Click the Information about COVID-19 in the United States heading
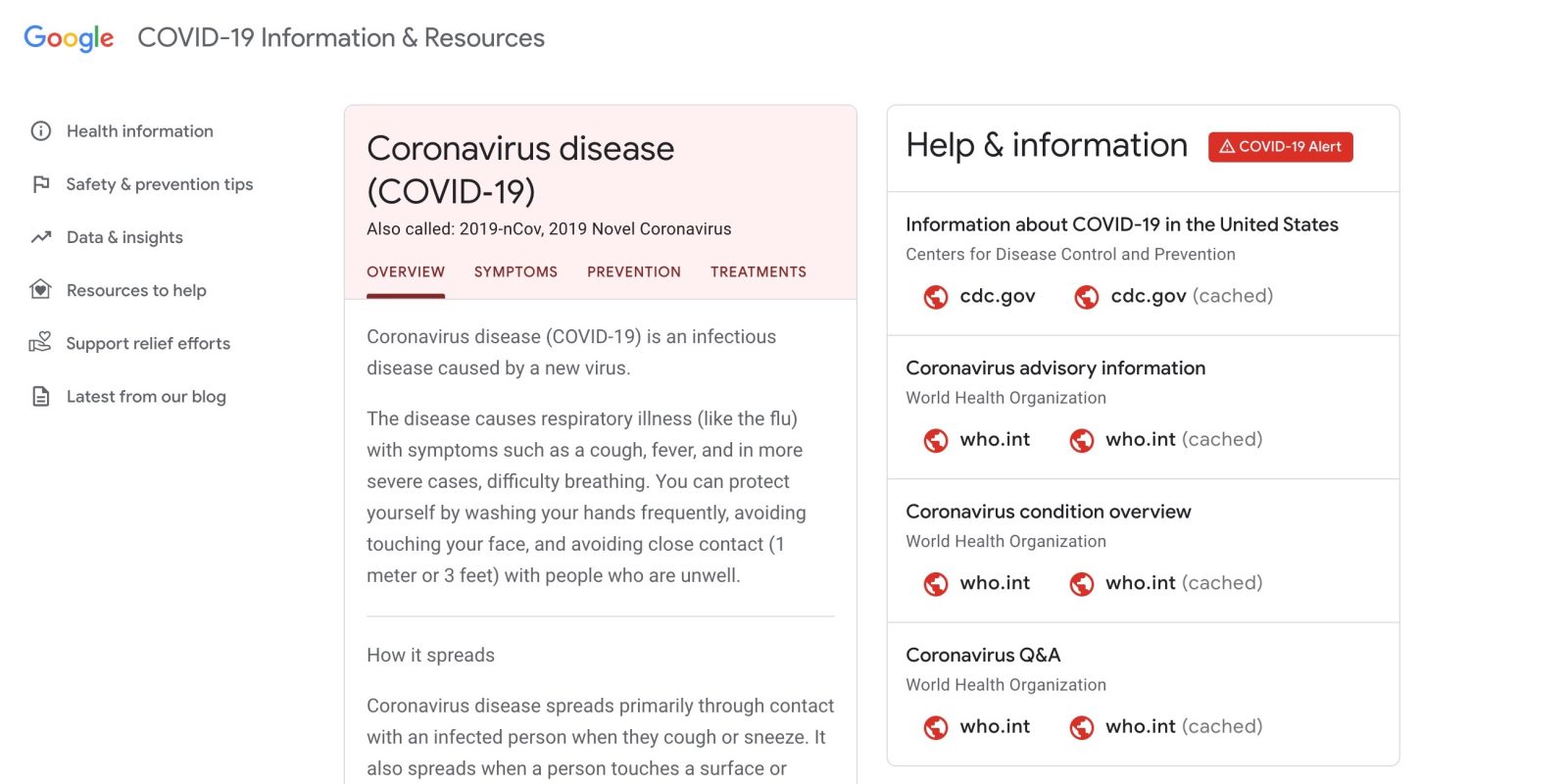 coord(1122,224)
